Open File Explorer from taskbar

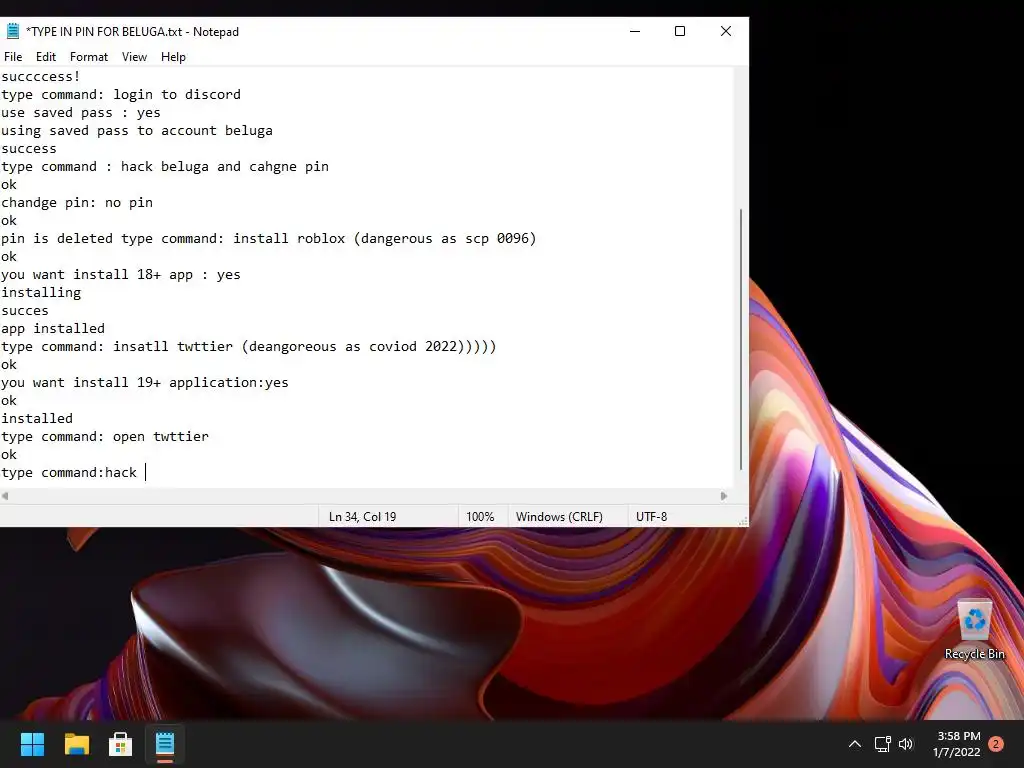(76, 744)
